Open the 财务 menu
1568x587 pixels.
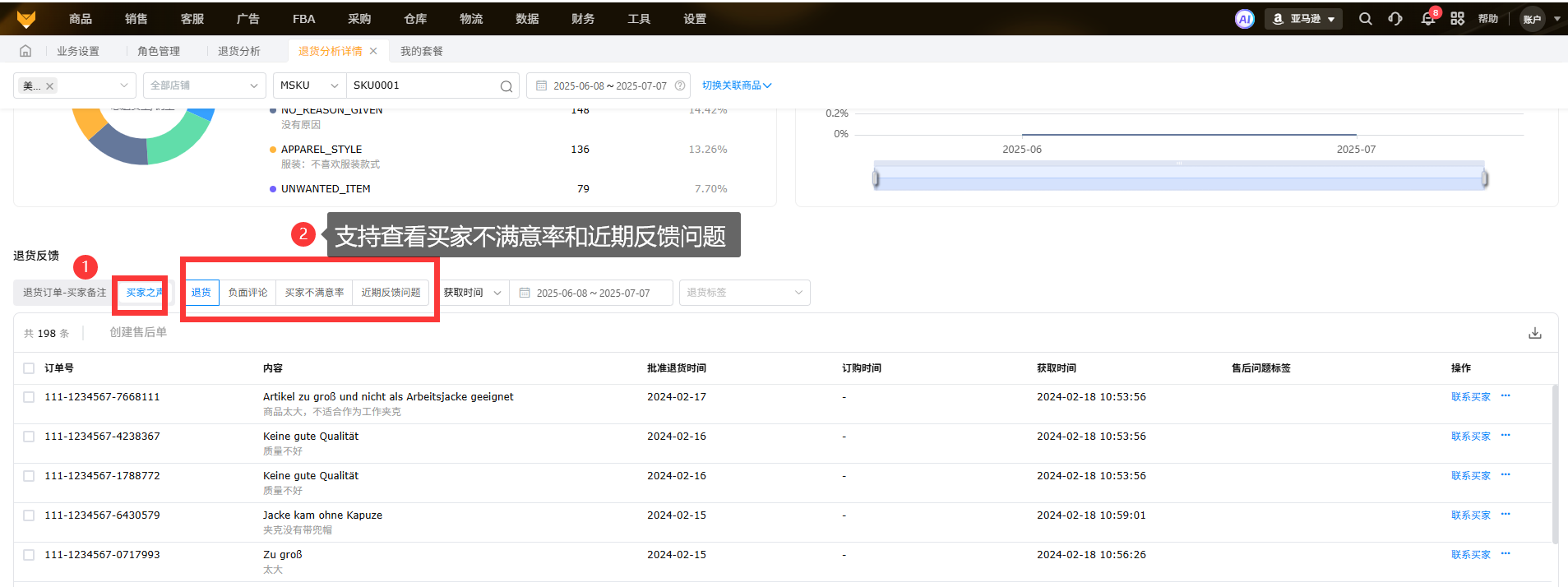tap(582, 19)
